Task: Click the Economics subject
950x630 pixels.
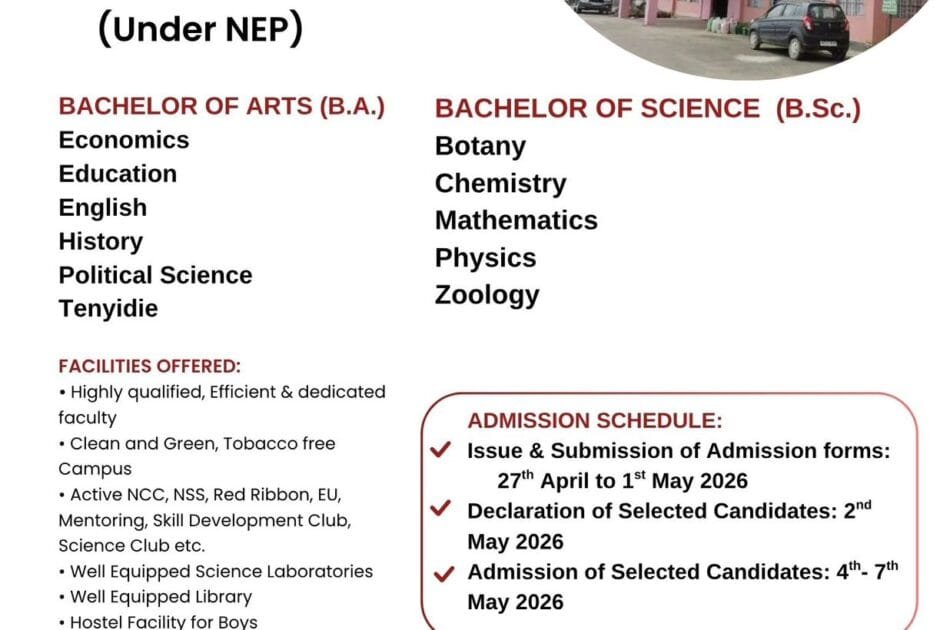Action: (x=124, y=140)
